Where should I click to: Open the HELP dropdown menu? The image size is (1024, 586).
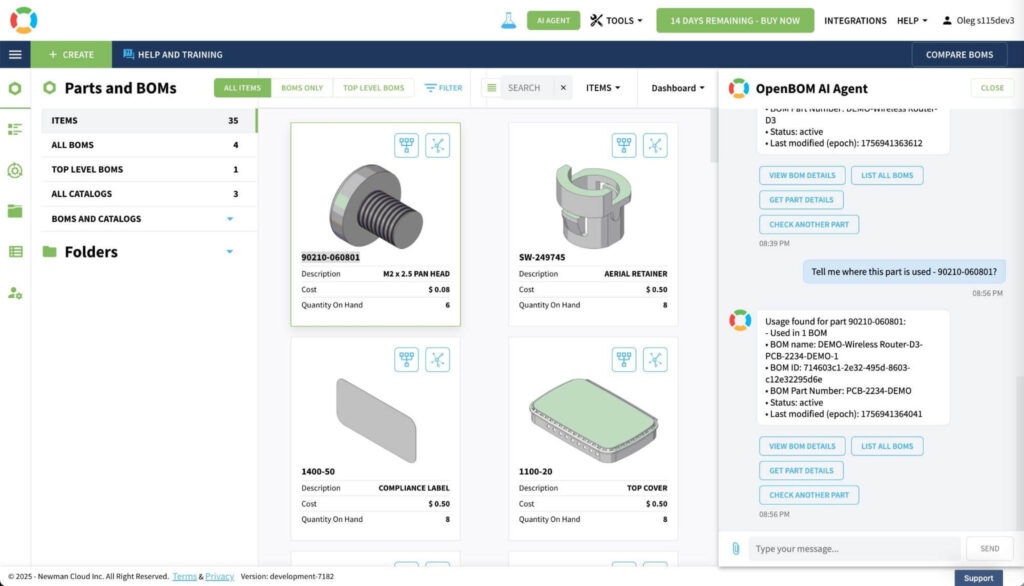pyautogui.click(x=912, y=20)
